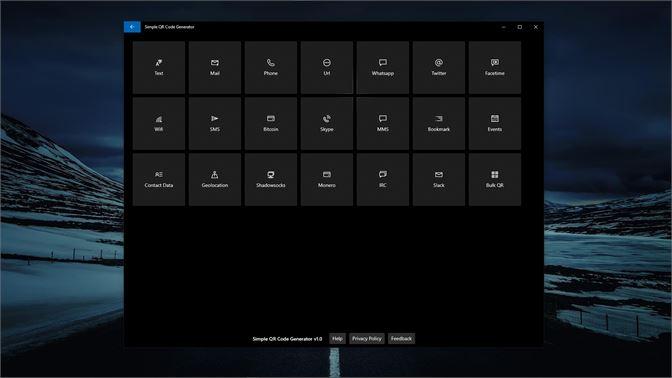The width and height of the screenshot is (672, 378).
Task: Open the Bookmark tile
Action: click(438, 123)
